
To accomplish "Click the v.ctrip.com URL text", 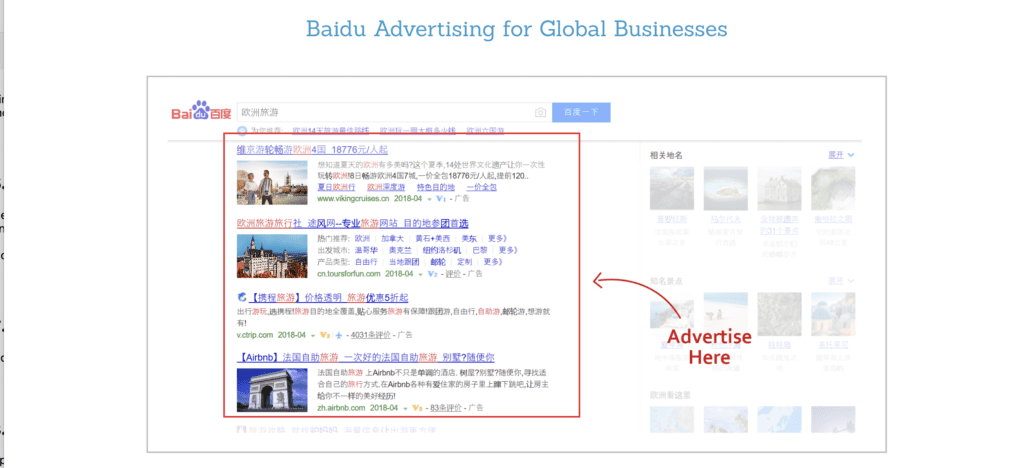I will point(255,335).
